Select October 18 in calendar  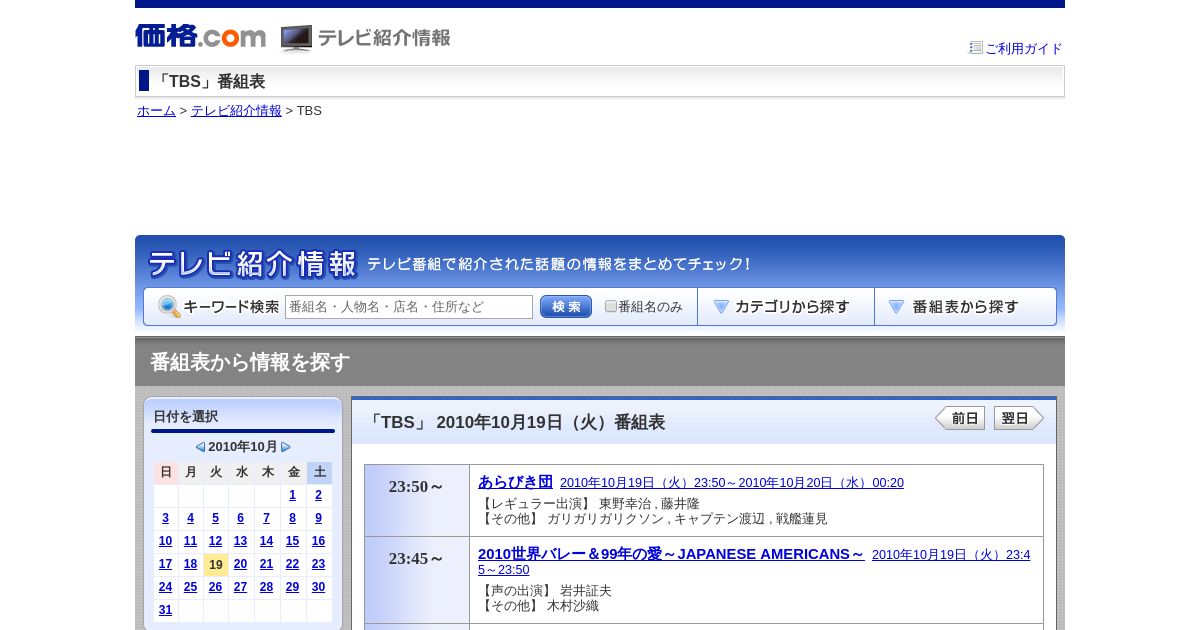[x=190, y=564]
